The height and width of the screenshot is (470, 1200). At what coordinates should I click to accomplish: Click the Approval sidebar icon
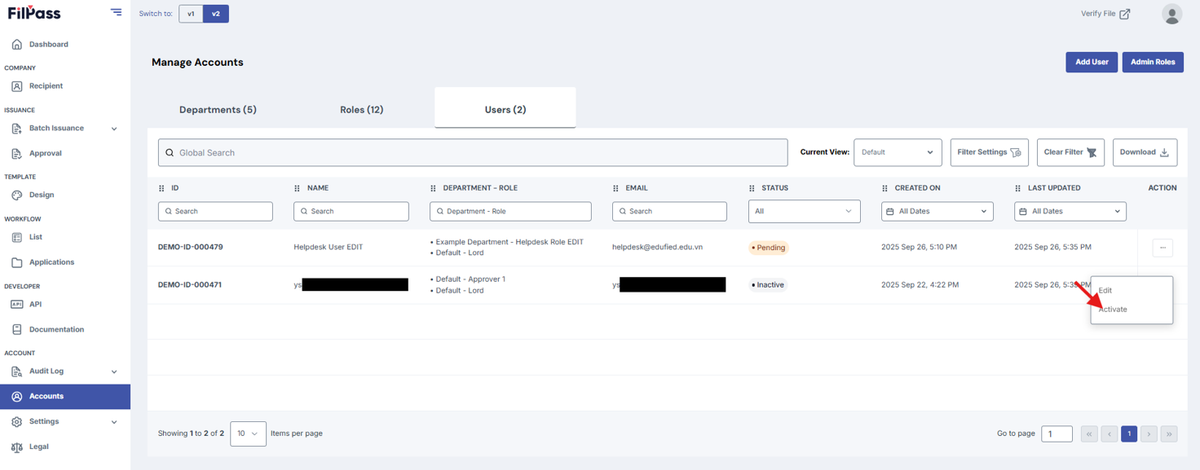point(17,153)
